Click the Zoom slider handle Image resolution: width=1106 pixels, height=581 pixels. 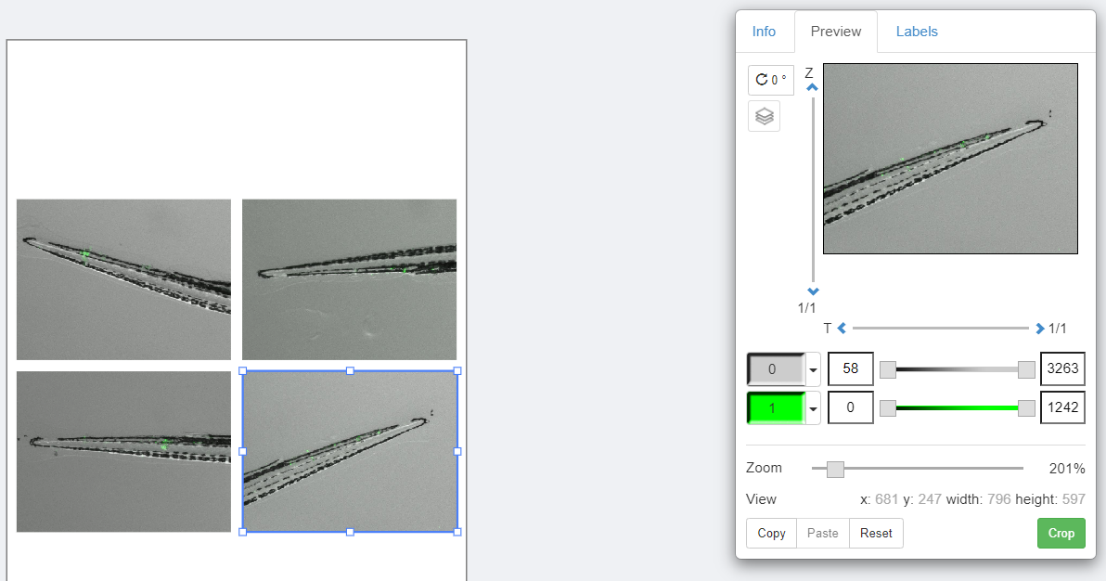click(835, 468)
